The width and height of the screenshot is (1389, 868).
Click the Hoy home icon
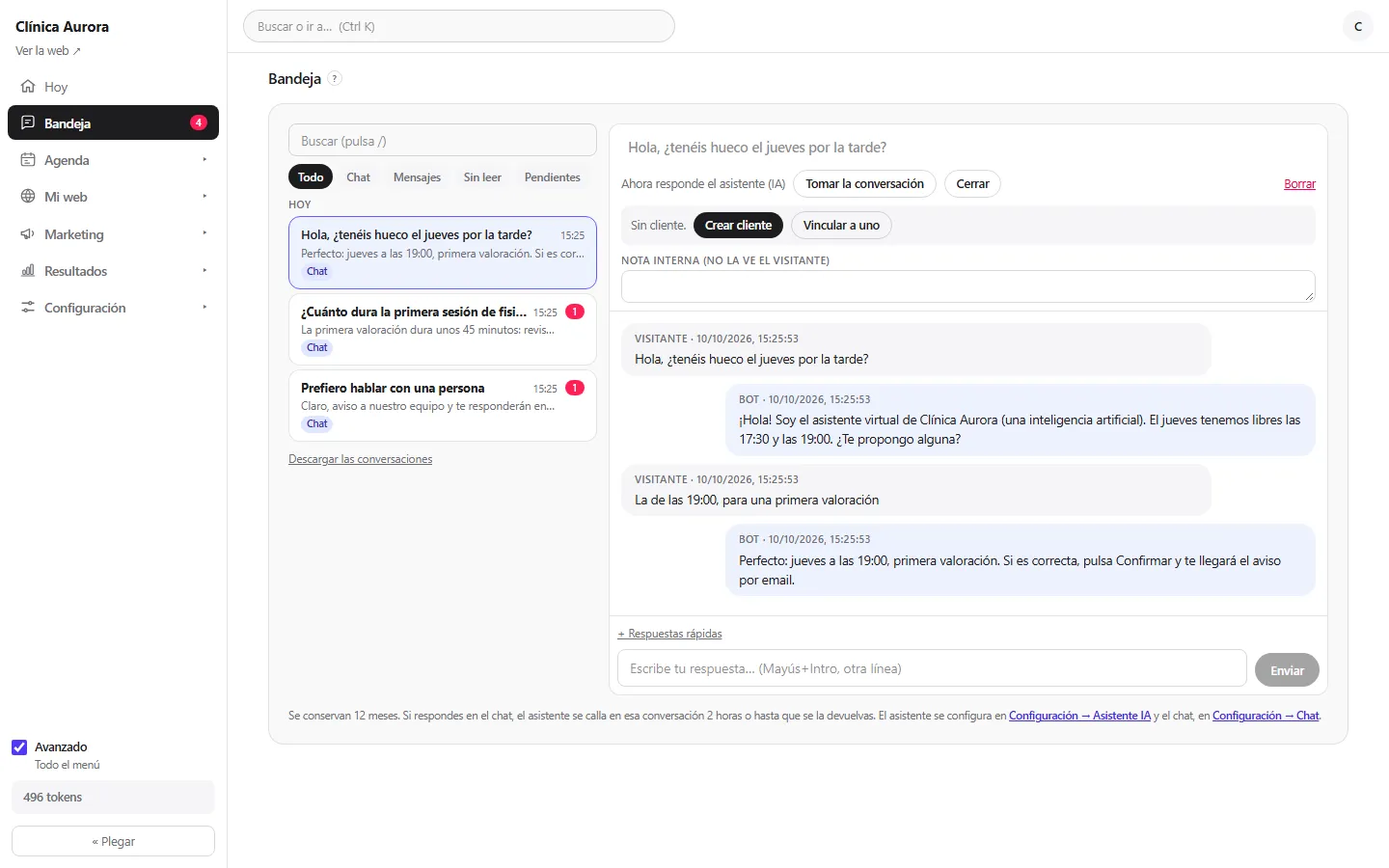click(28, 87)
